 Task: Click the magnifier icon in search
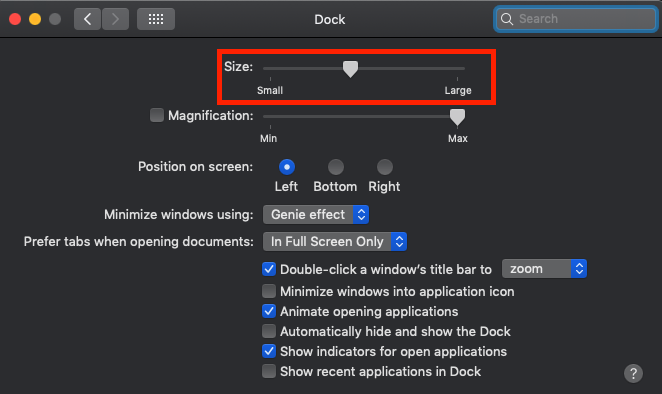(x=507, y=19)
